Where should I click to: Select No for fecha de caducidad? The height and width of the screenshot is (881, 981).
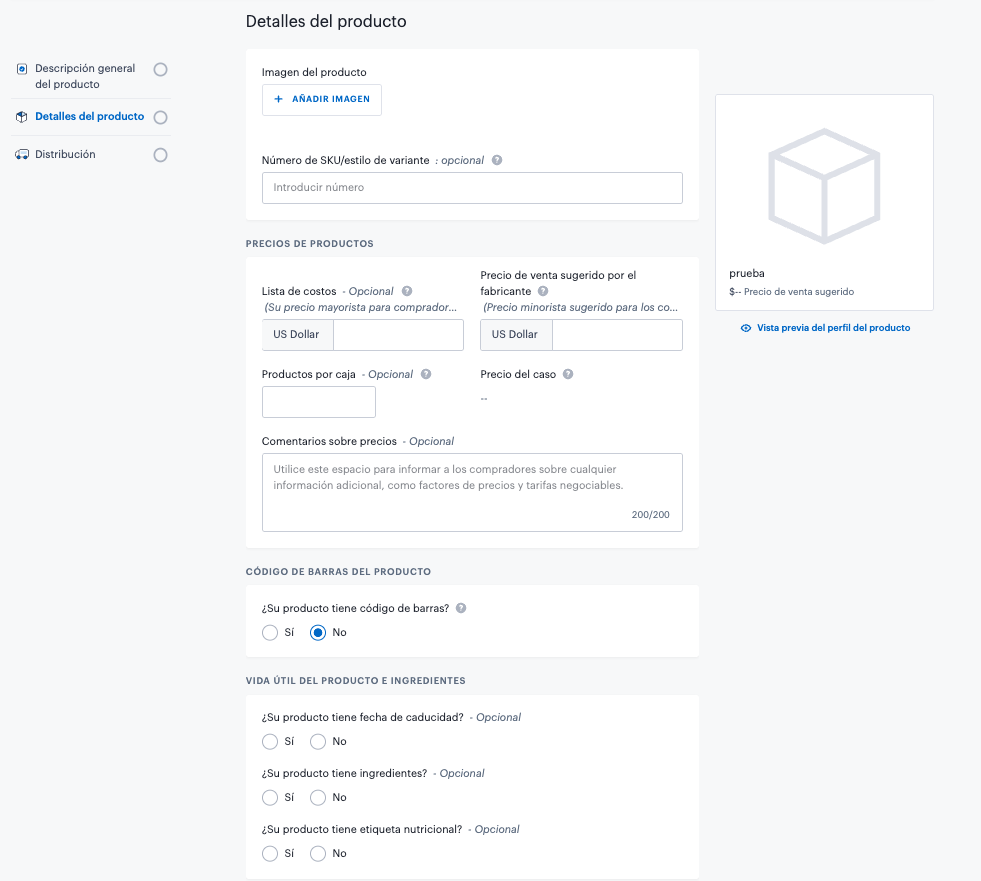318,741
